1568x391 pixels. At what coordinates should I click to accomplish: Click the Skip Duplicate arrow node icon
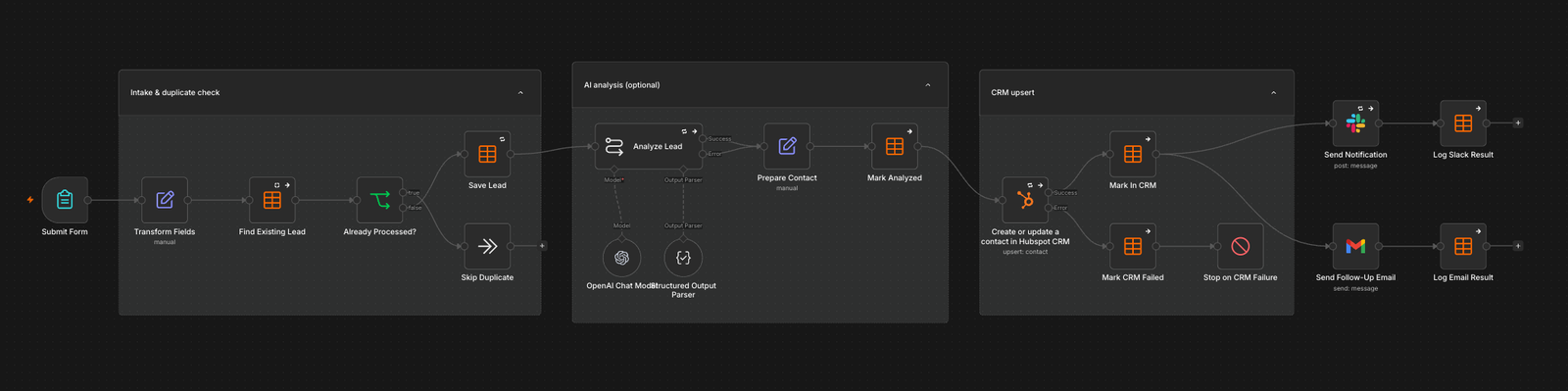487,246
